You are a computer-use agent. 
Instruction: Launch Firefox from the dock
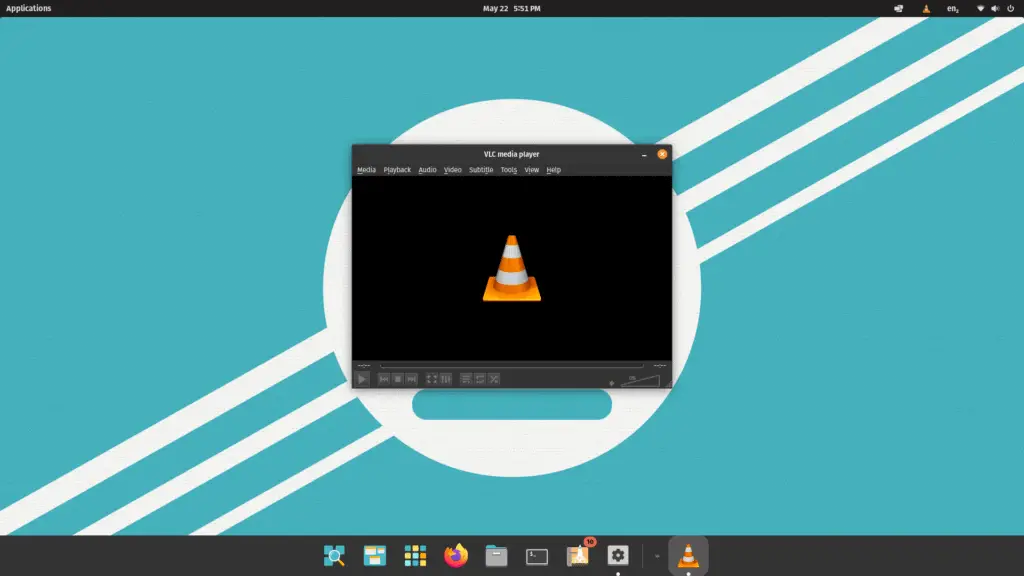click(456, 556)
